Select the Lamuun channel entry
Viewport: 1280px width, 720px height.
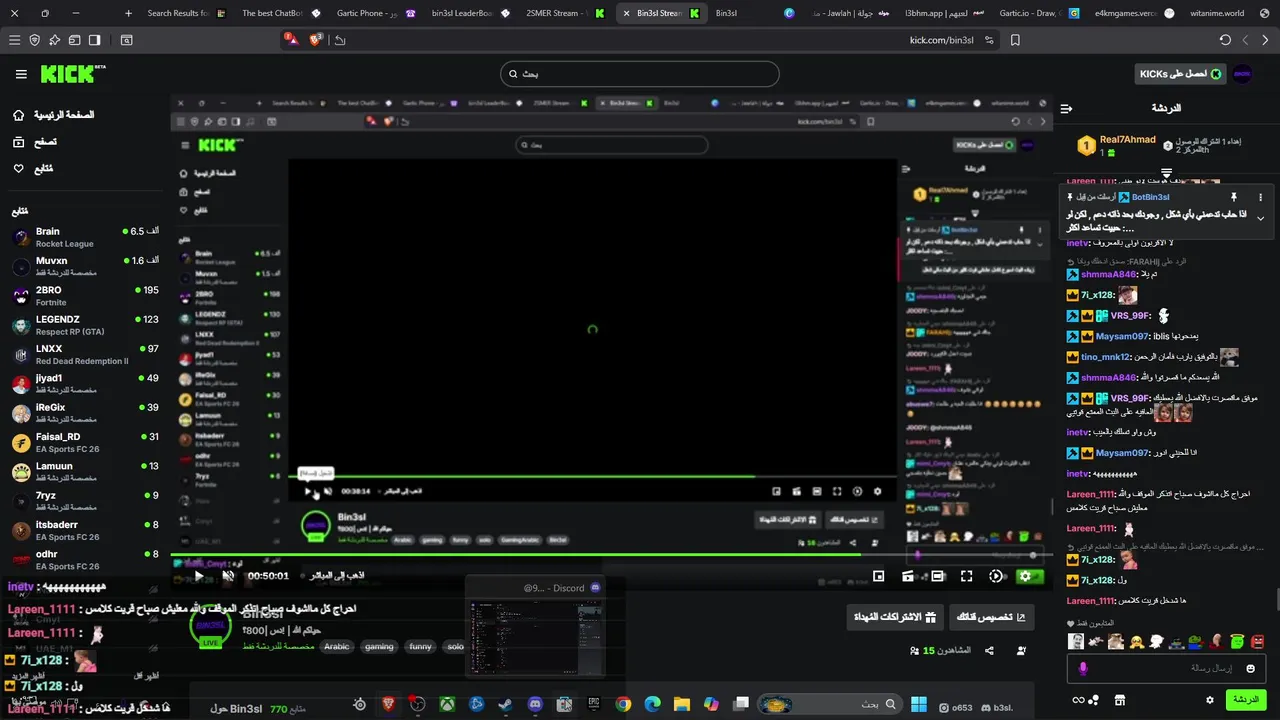pyautogui.click(x=85, y=472)
